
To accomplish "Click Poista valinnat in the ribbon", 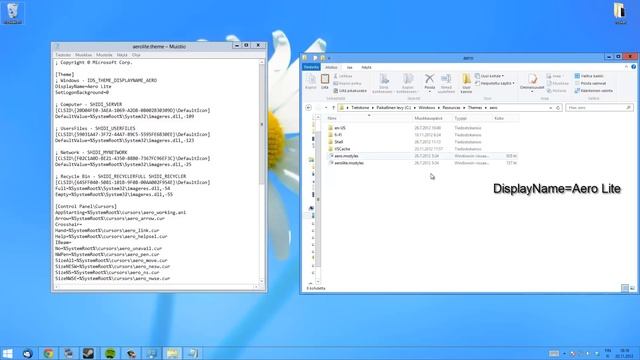I will coord(590,84).
